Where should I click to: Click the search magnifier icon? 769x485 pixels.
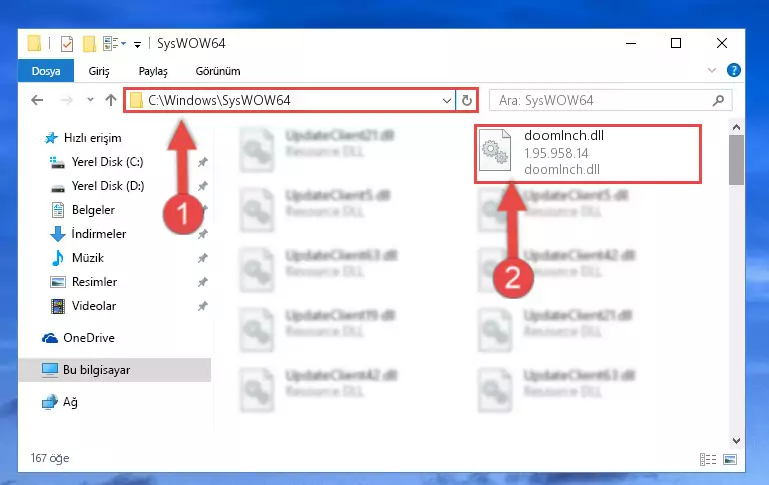(x=718, y=101)
